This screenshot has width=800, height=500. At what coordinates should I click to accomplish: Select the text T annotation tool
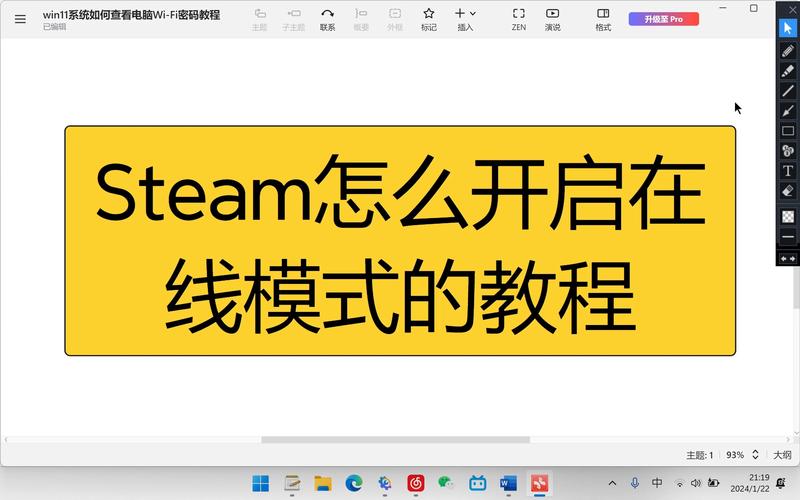tap(788, 171)
